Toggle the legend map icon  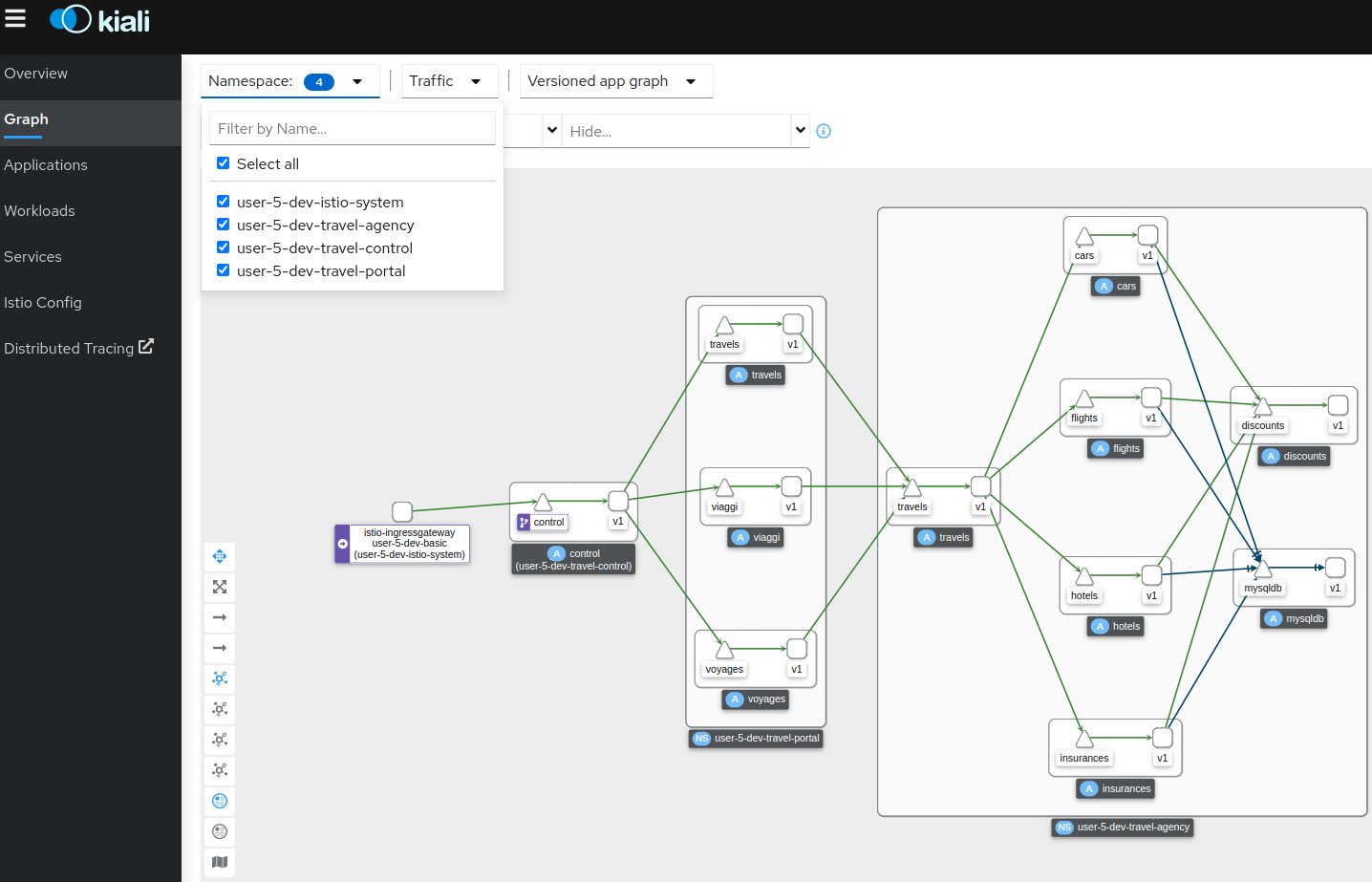click(x=220, y=862)
